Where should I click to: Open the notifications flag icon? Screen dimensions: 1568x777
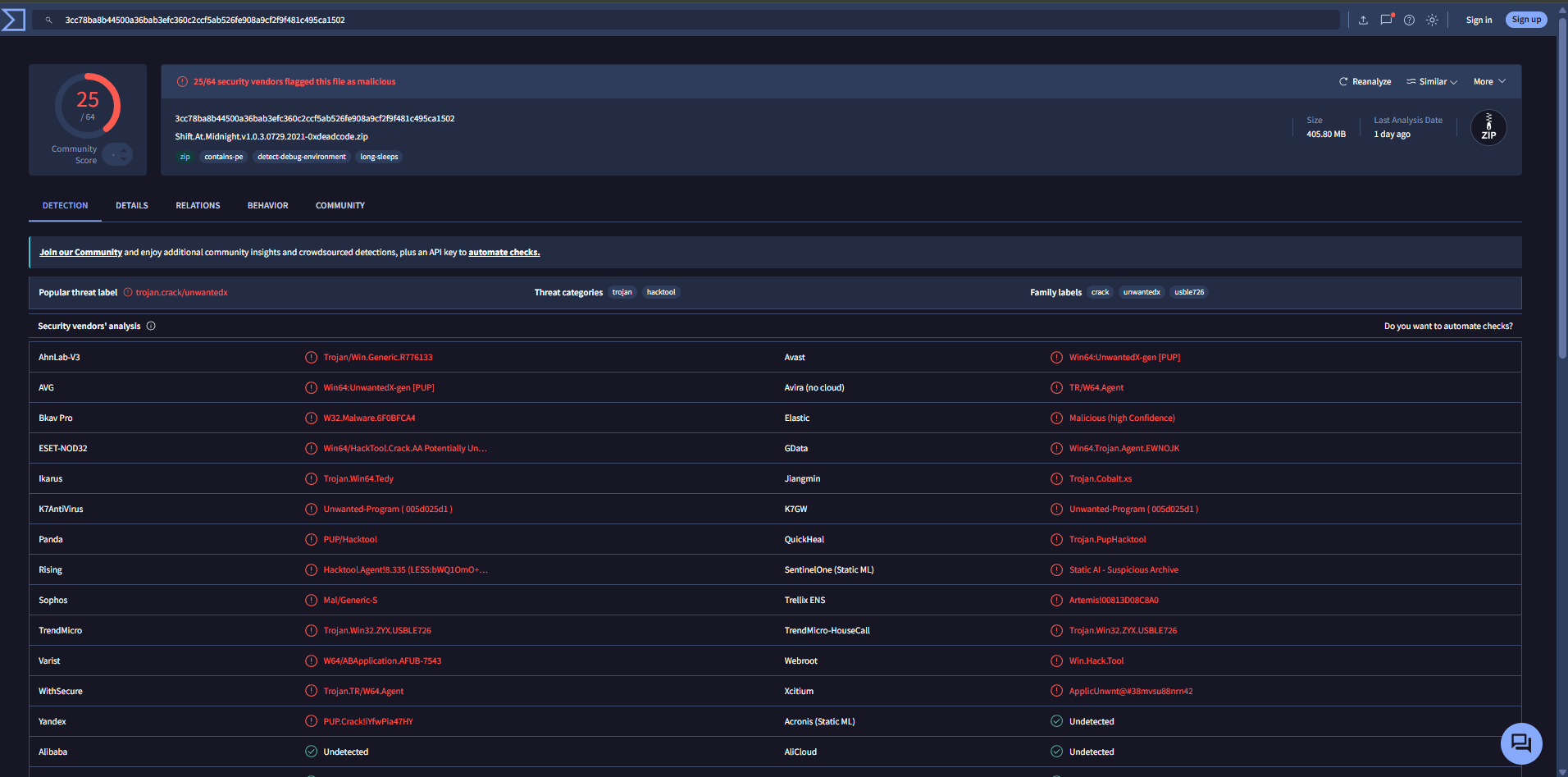coord(1386,20)
